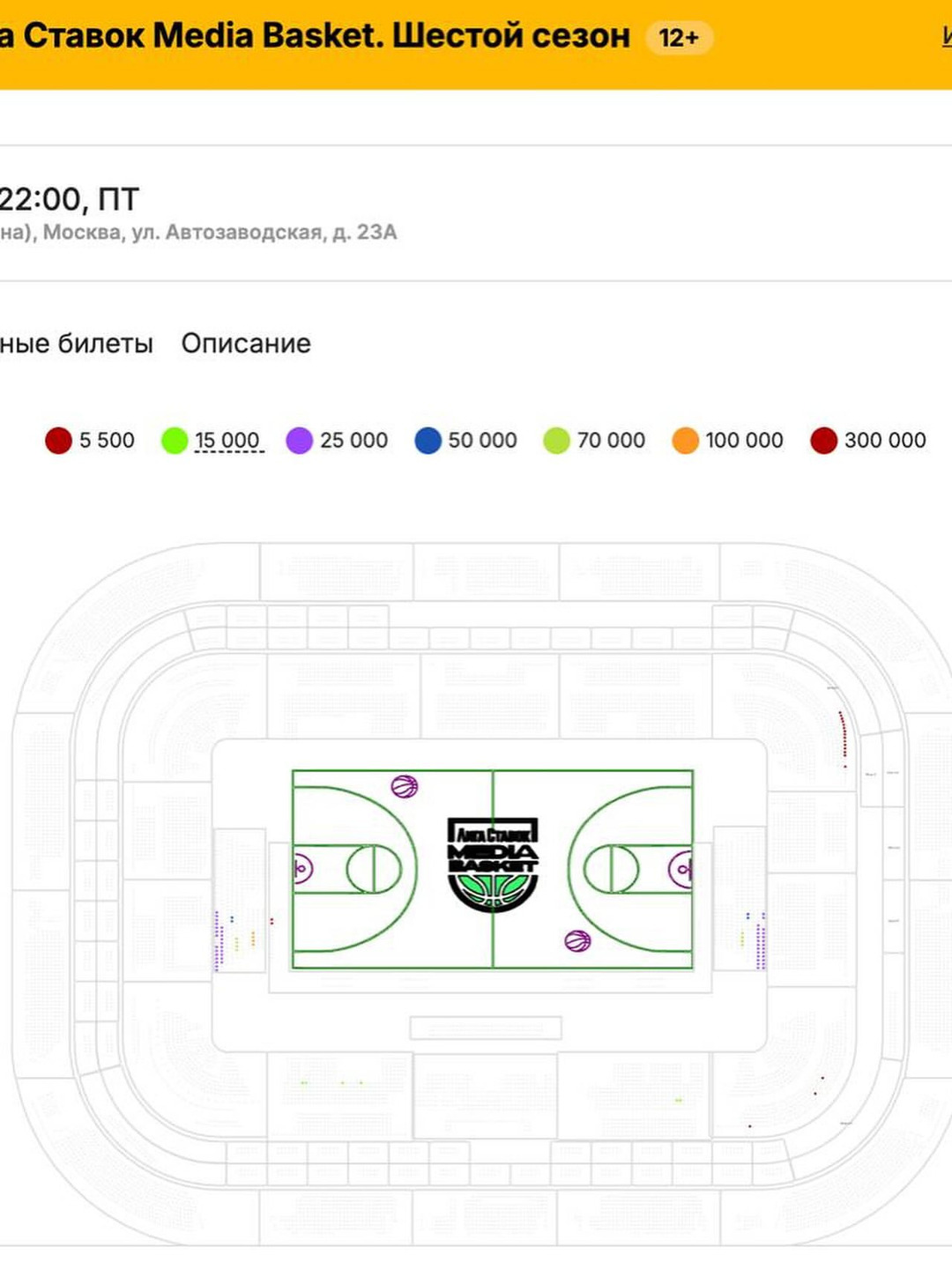
Task: Pick the purple seat column right of the court
Action: (762, 943)
